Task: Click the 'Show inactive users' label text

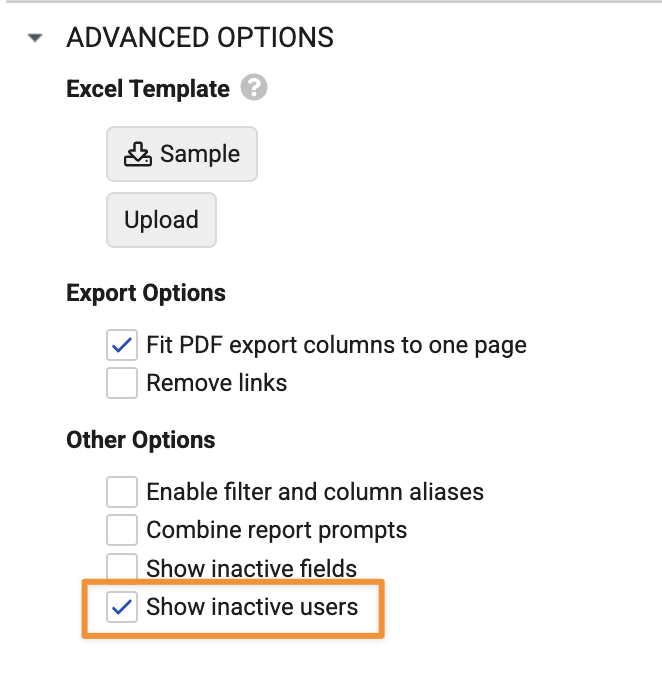Action: click(x=252, y=606)
